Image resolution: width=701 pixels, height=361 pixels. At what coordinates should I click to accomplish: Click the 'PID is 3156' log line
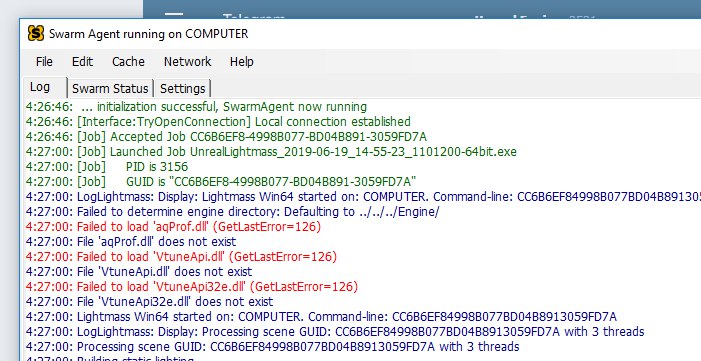[x=107, y=167]
